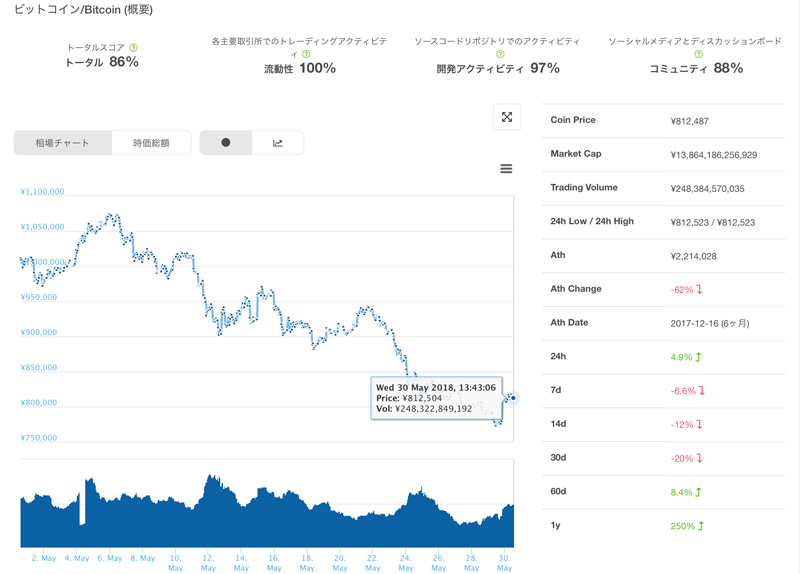The width and height of the screenshot is (800, 574).
Task: Click the 1y change 250% value
Action: pos(687,526)
